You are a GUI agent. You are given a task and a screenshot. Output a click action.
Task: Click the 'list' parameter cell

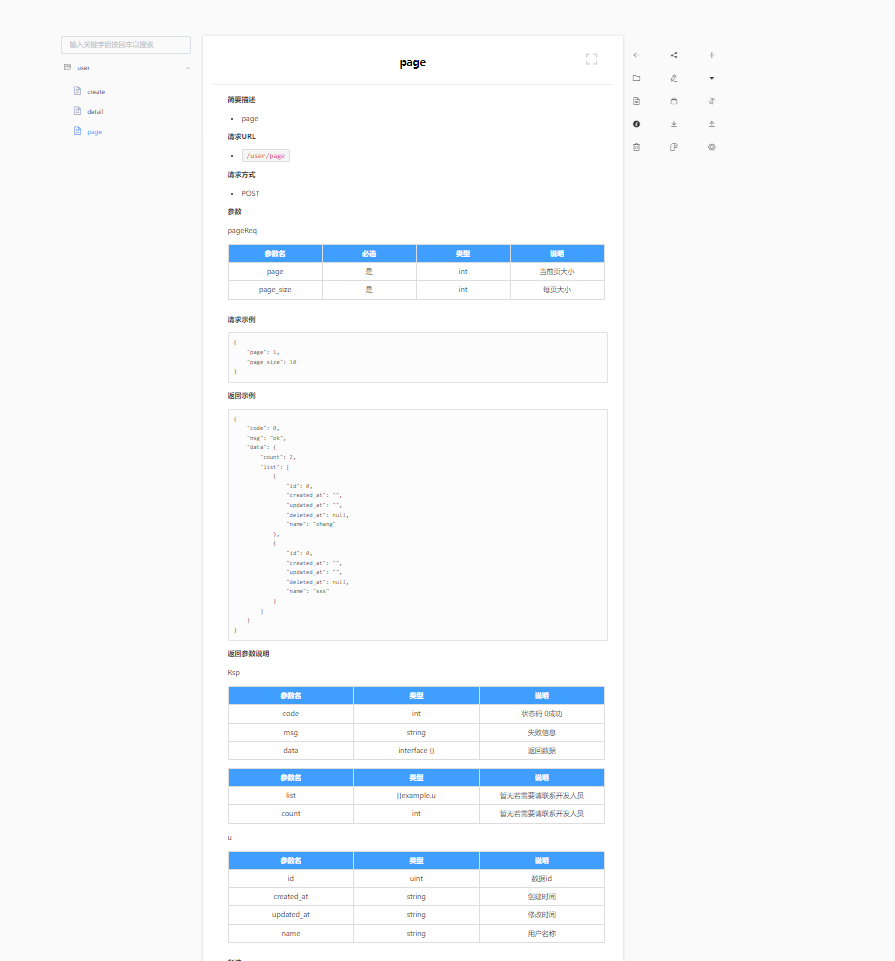pos(291,796)
